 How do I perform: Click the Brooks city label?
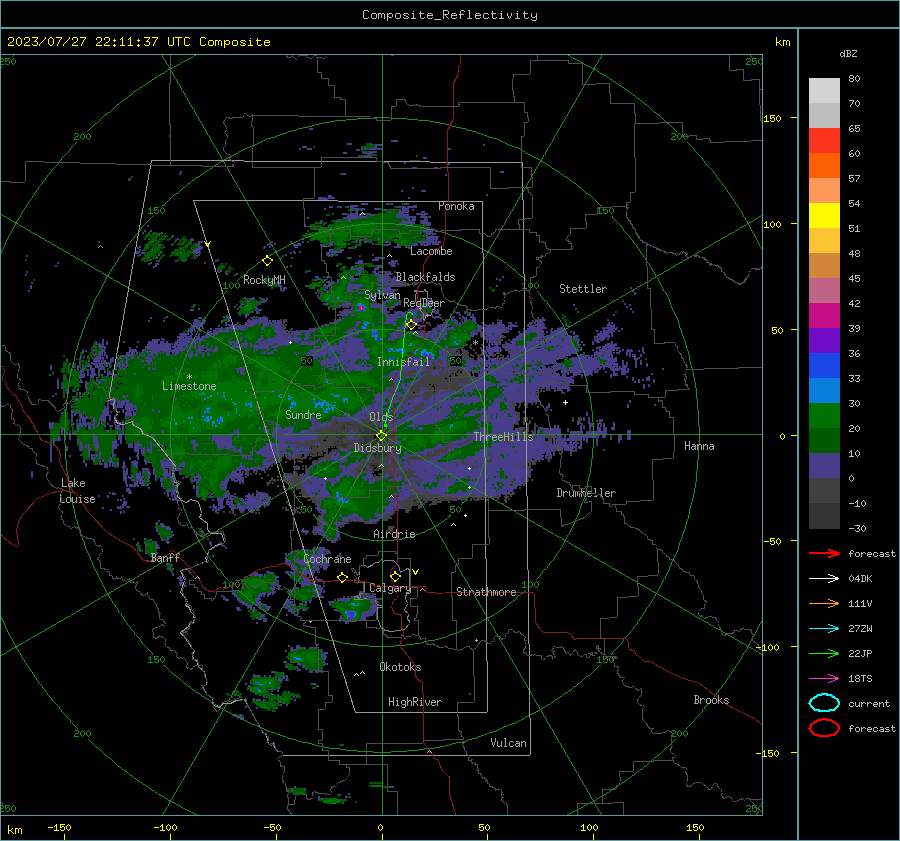(711, 700)
